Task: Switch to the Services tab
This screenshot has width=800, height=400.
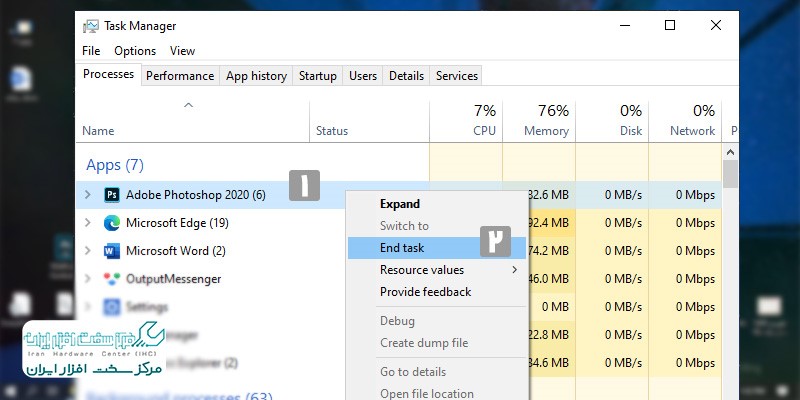Action: 457,76
